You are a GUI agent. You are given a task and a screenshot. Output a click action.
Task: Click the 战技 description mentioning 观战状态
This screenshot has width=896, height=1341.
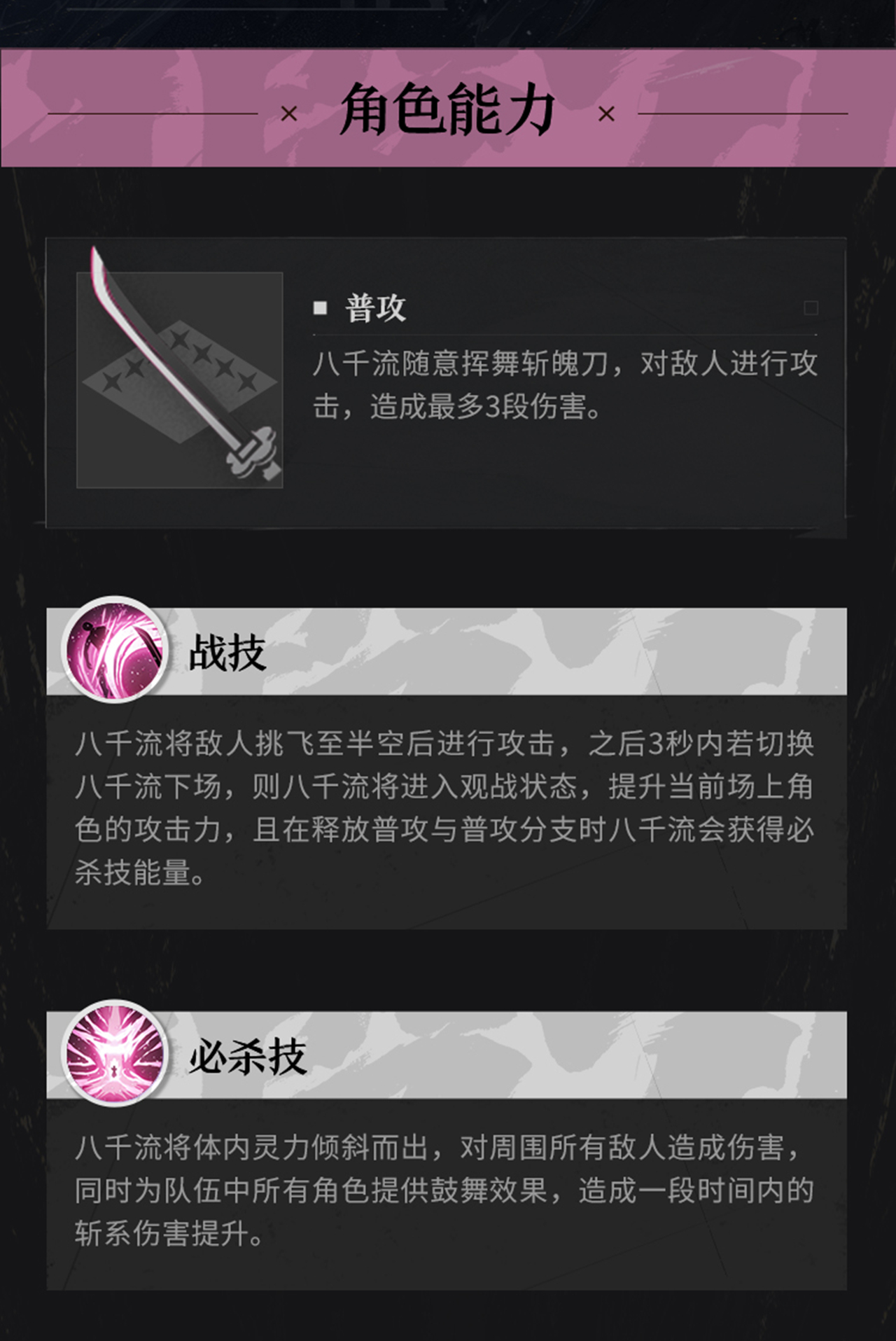click(444, 808)
